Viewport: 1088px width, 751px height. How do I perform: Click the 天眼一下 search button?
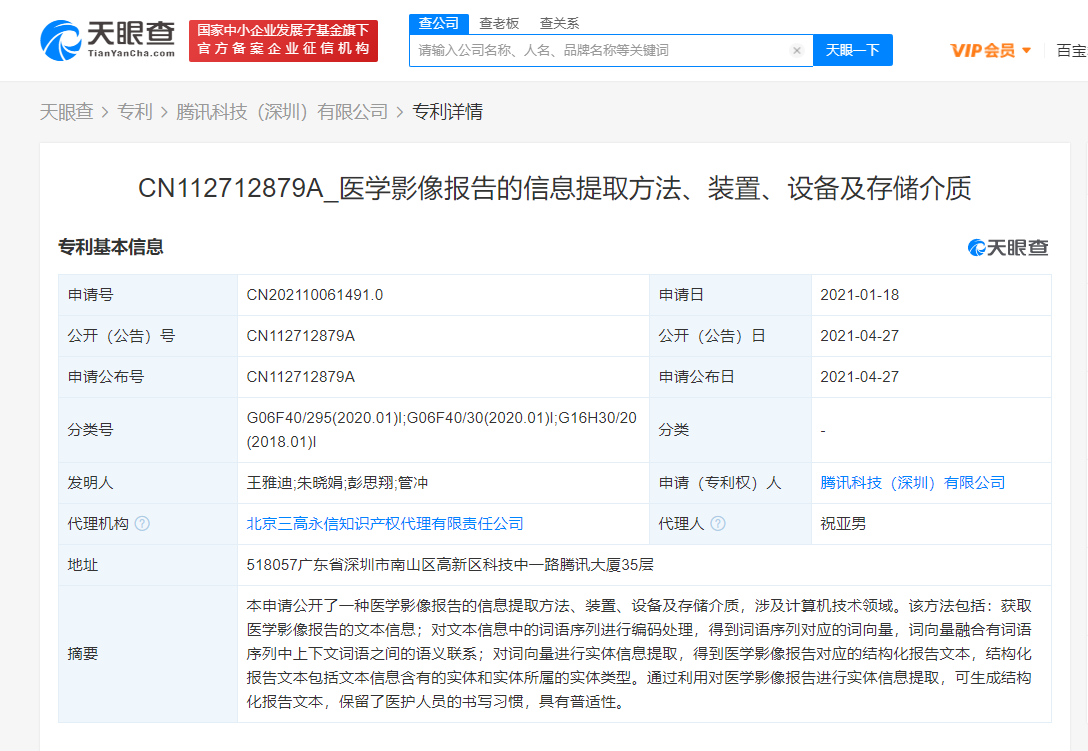(x=852, y=49)
